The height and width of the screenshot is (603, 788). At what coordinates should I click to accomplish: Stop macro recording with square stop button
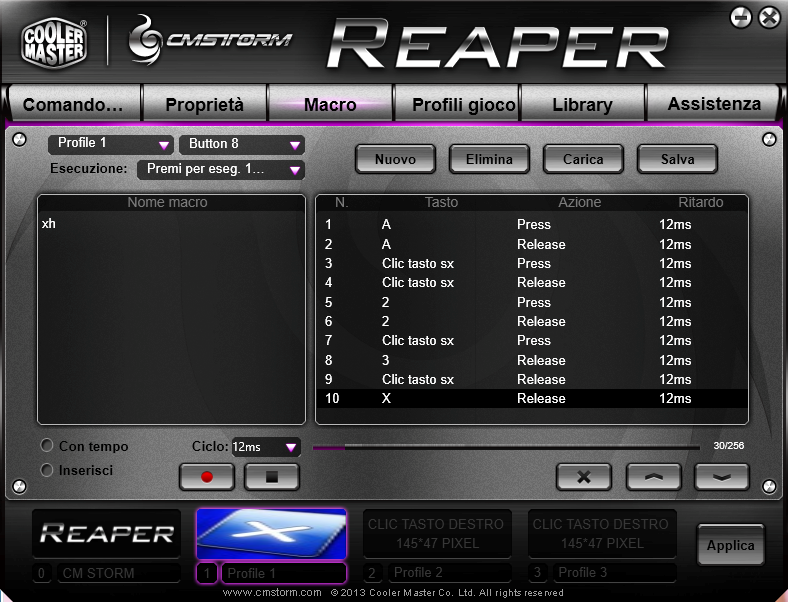coord(272,477)
